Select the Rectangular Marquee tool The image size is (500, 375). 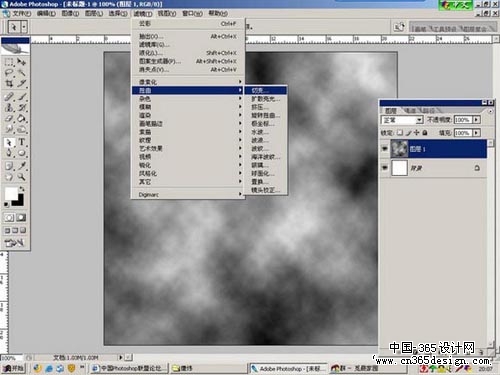[9, 62]
